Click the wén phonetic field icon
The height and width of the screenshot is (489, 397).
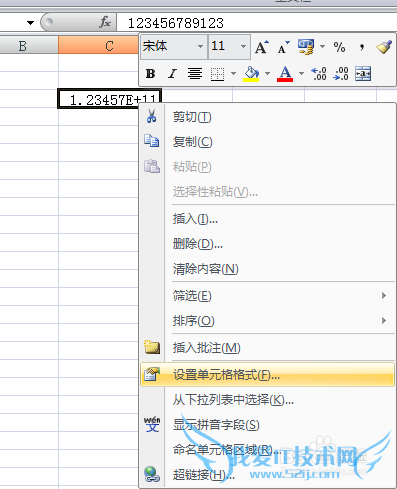pos(152,424)
